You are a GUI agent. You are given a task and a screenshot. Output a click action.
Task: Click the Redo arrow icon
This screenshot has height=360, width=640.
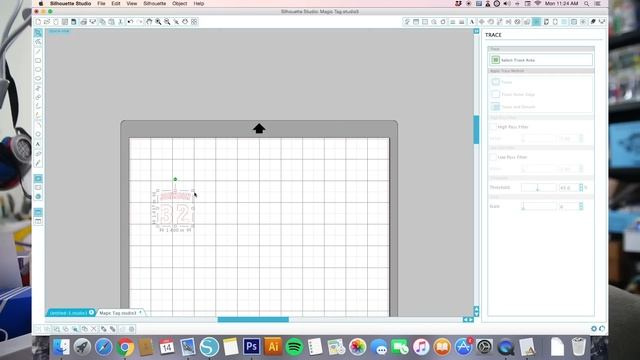tap(139, 22)
